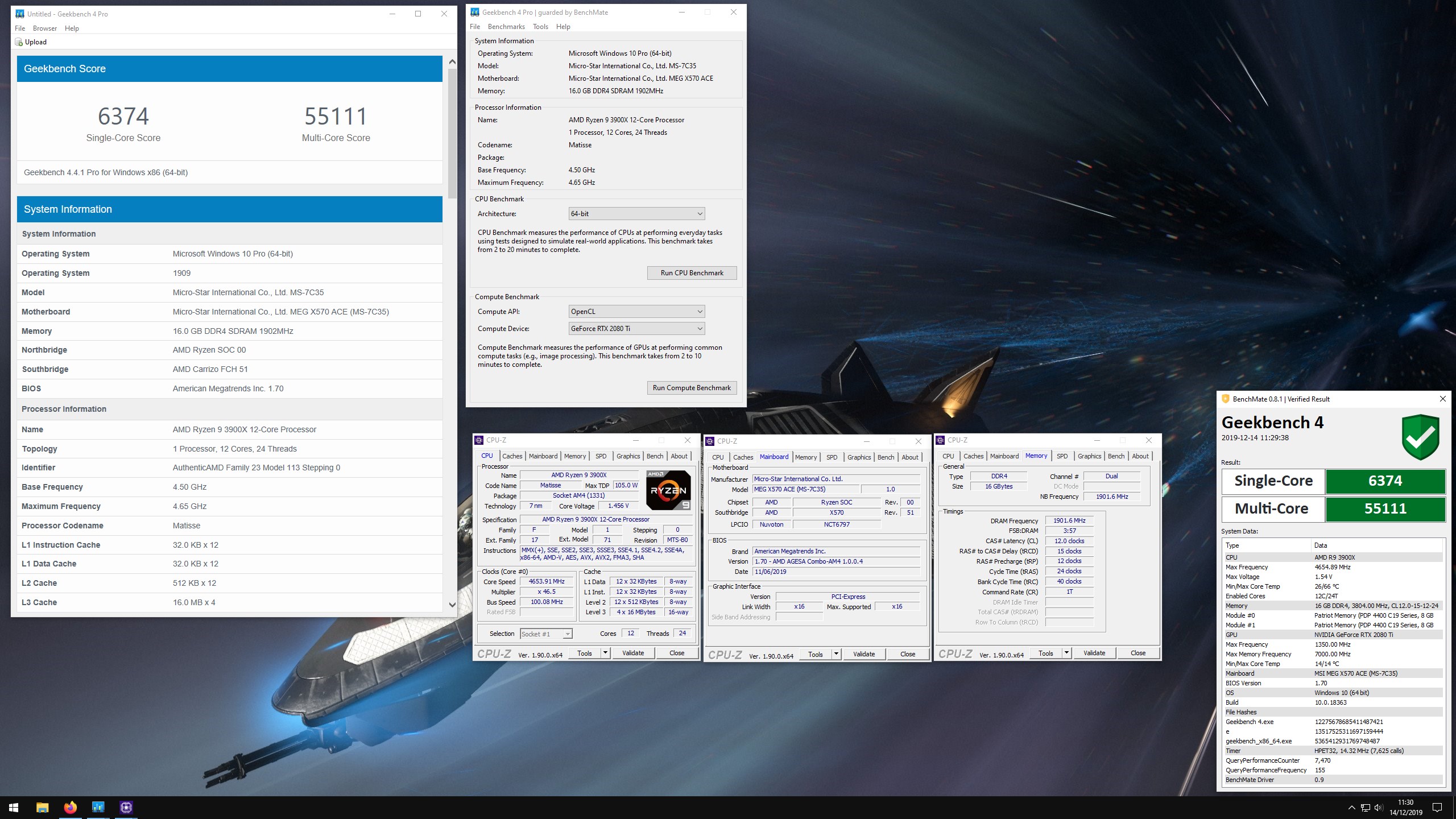This screenshot has width=1456, height=819.
Task: Click the Core Speed 4653.91 MHz field
Action: pyautogui.click(x=547, y=581)
